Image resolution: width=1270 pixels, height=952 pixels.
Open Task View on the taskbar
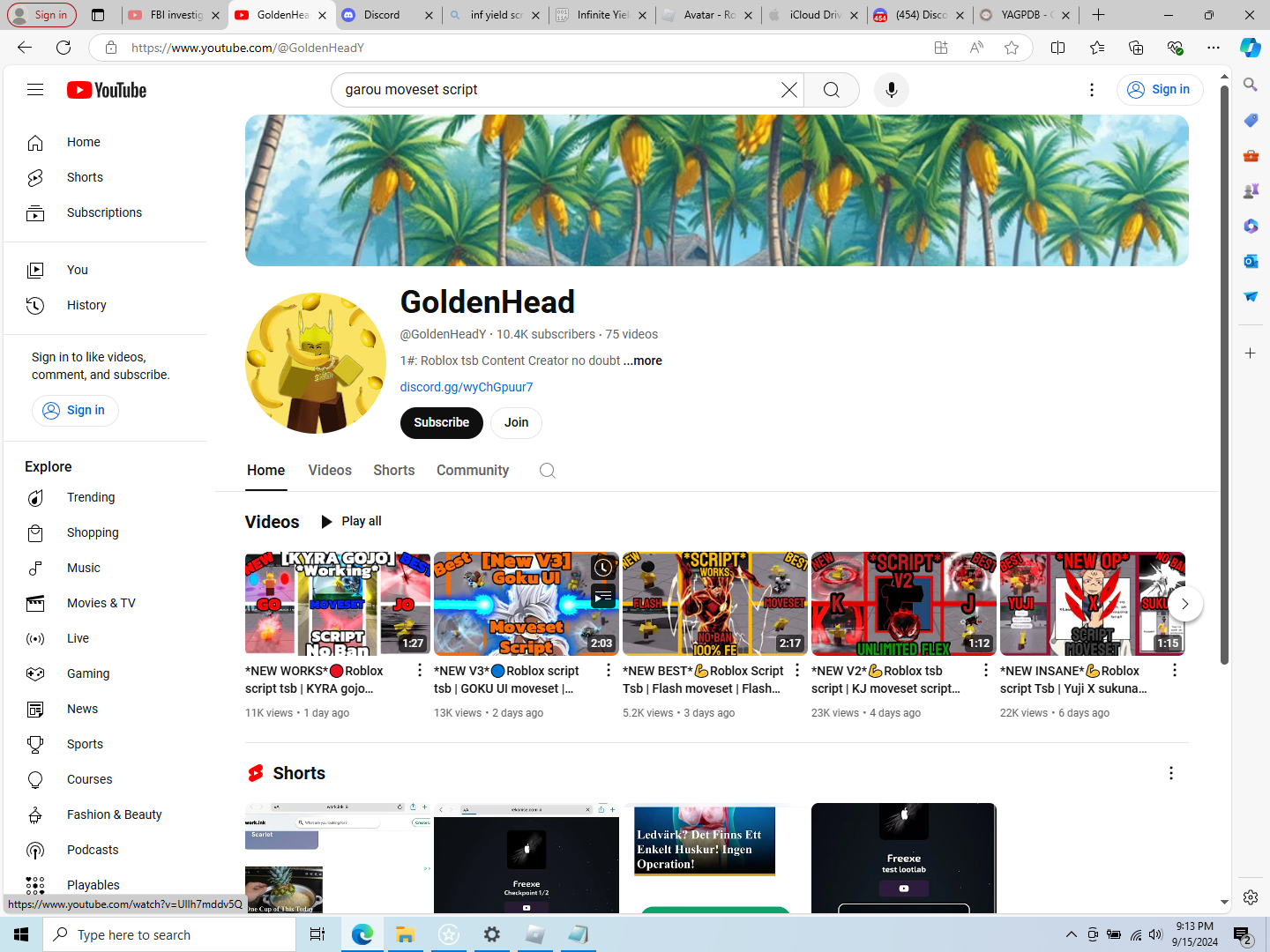pos(317,934)
